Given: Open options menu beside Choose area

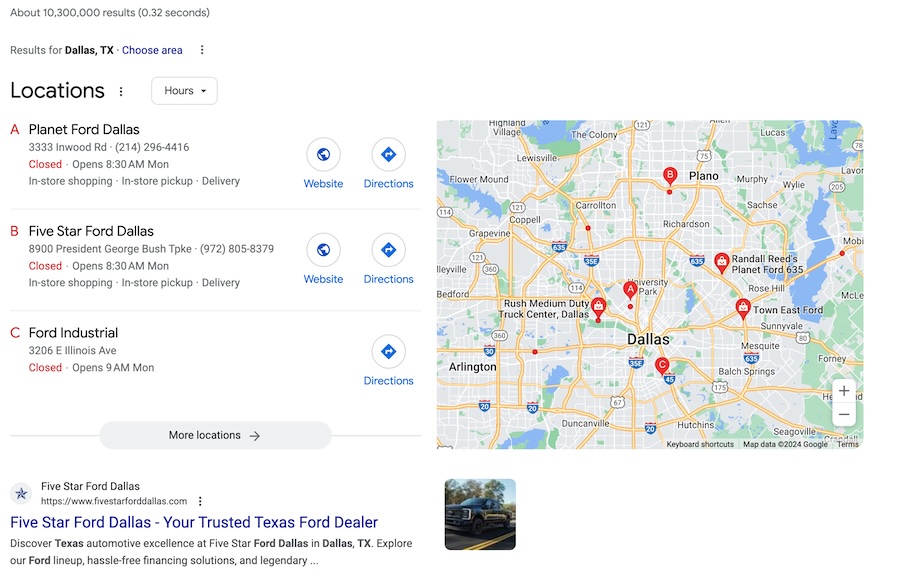Looking at the screenshot, I should (202, 50).
